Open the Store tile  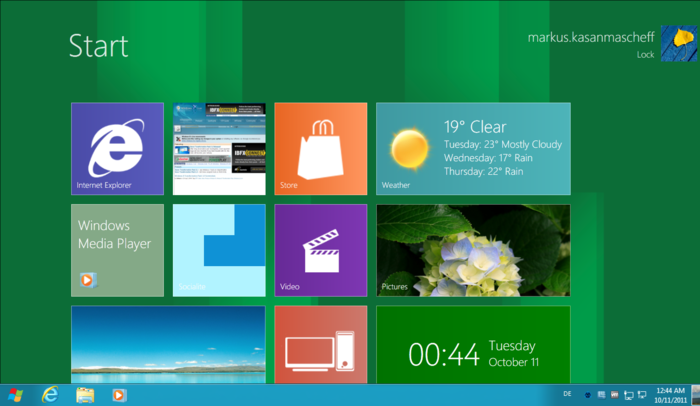(320, 149)
